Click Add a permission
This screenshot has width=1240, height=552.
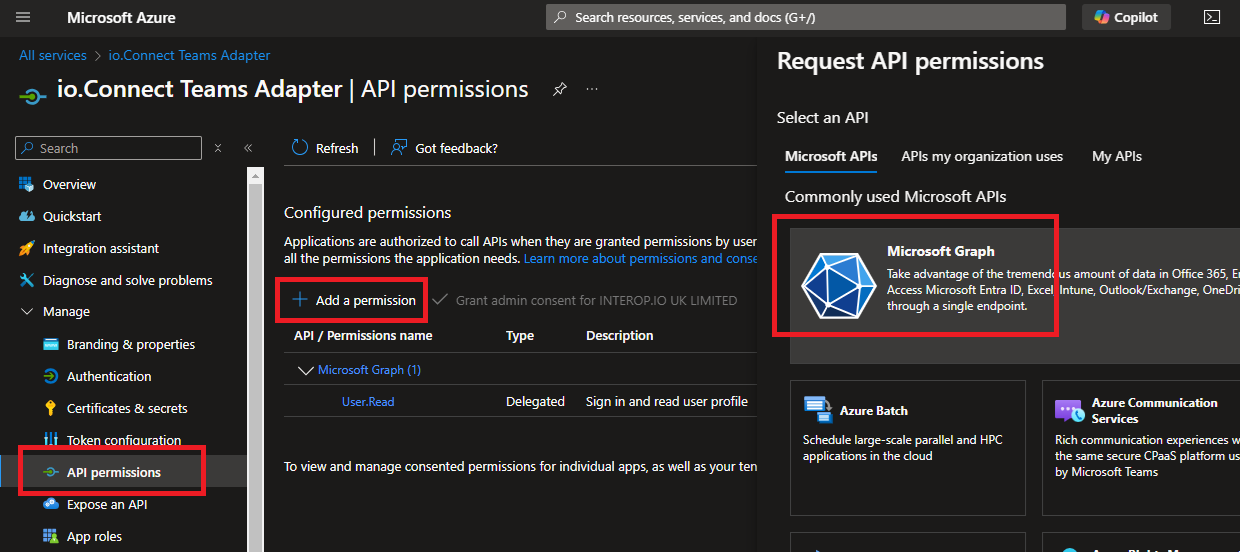tap(354, 300)
